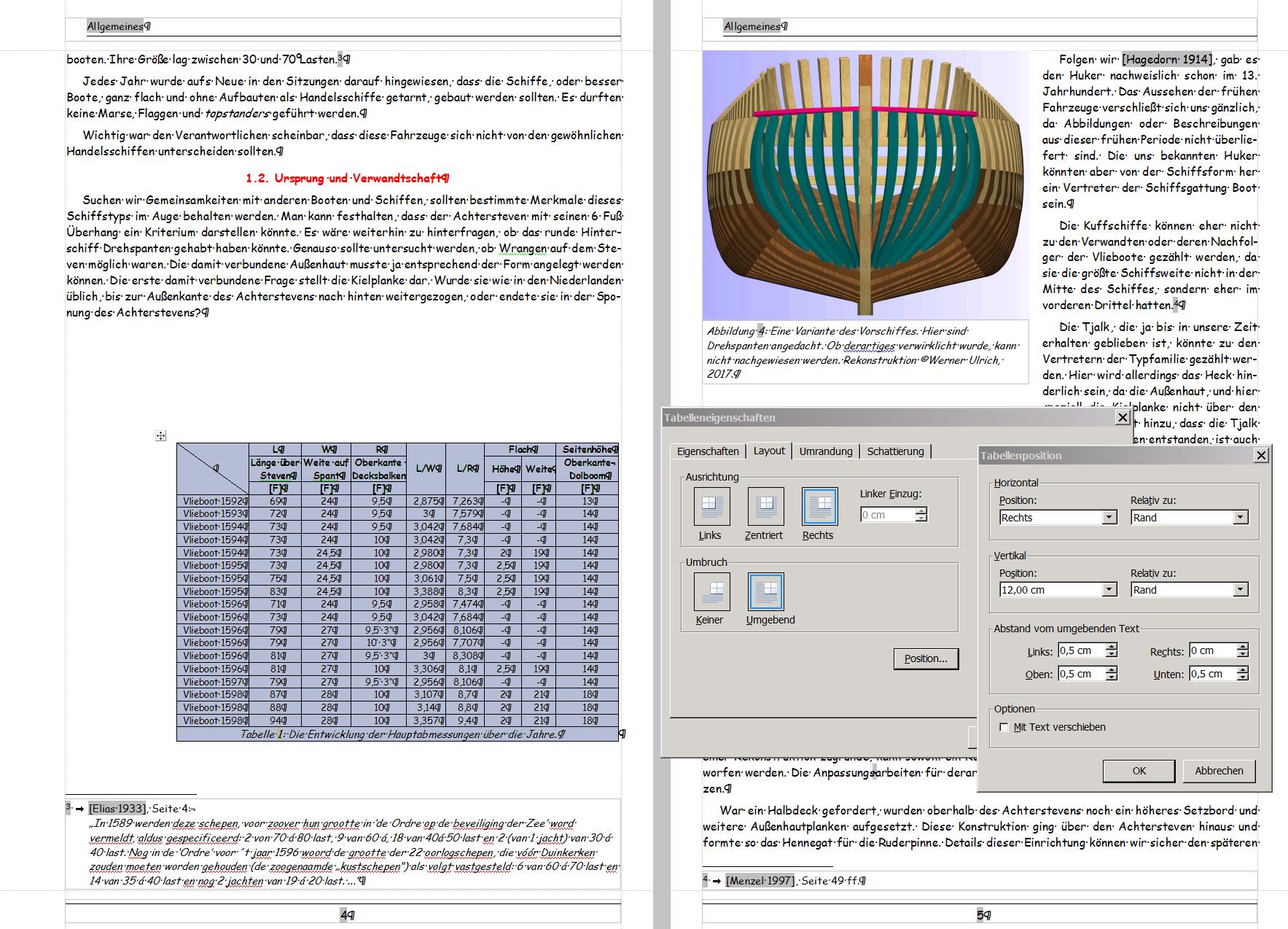Click the Seitenhöhe table header cell
The width and height of the screenshot is (1288, 929).
588,449
